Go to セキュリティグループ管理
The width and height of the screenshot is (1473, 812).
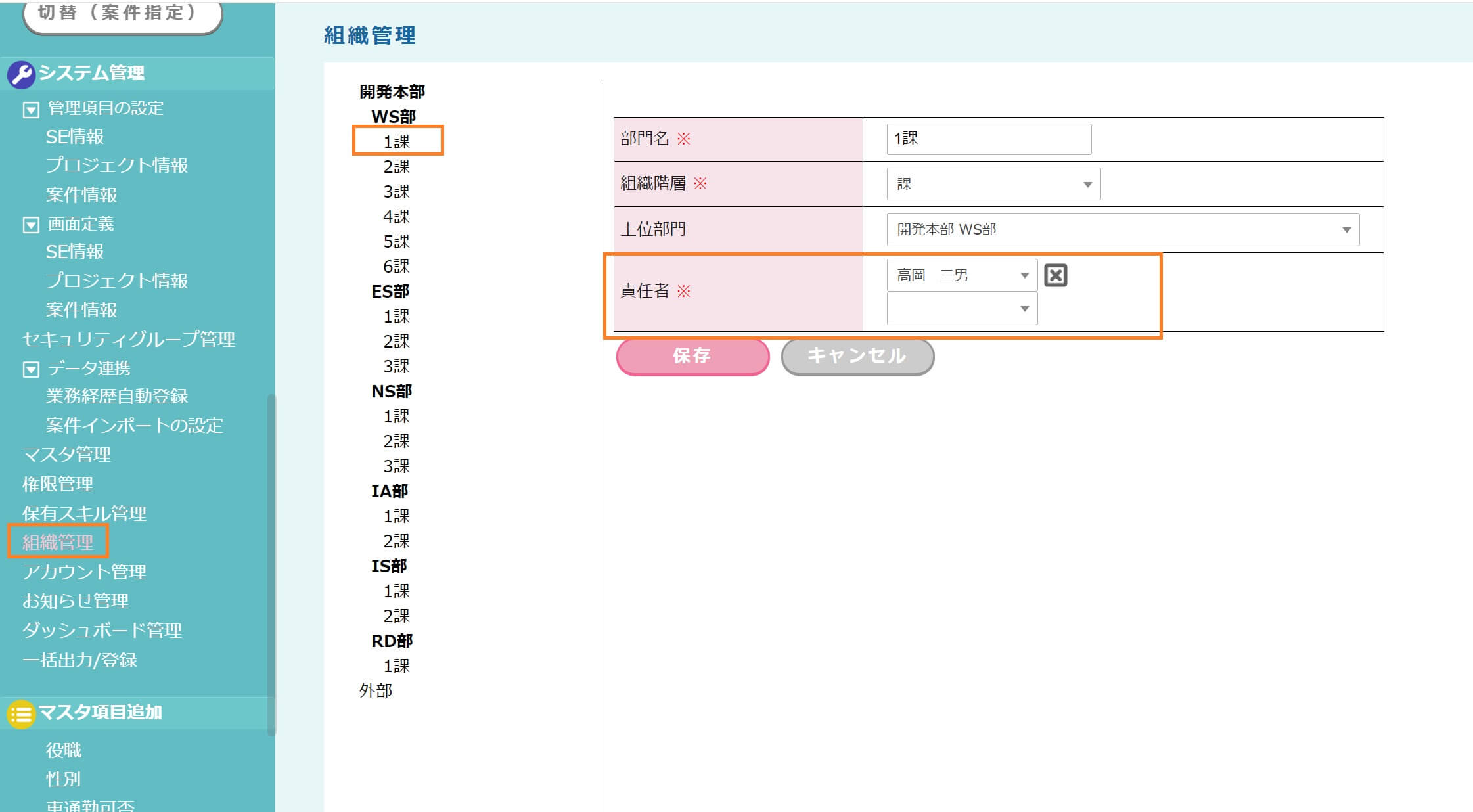(x=128, y=339)
